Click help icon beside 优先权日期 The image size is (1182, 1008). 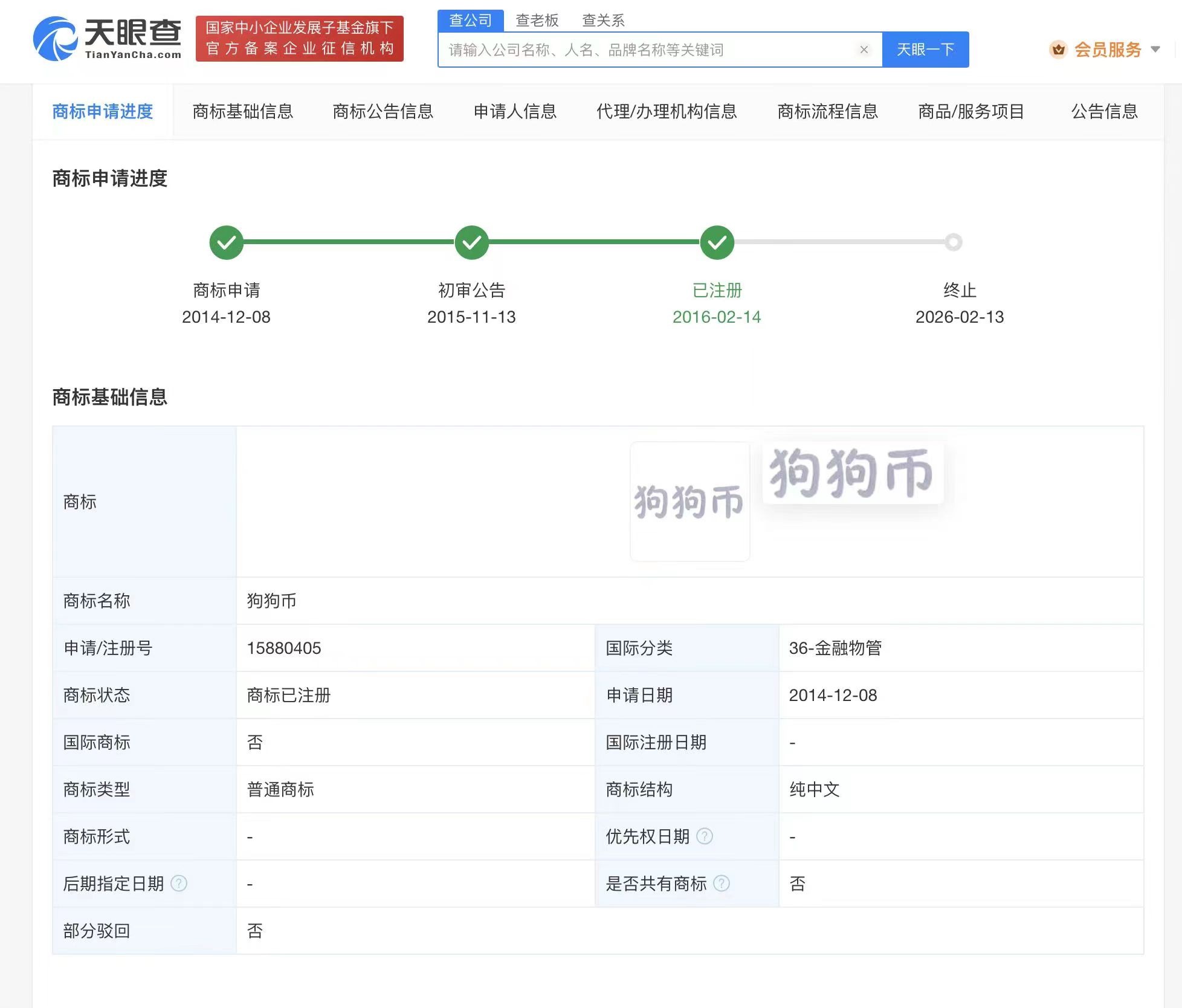[x=705, y=836]
